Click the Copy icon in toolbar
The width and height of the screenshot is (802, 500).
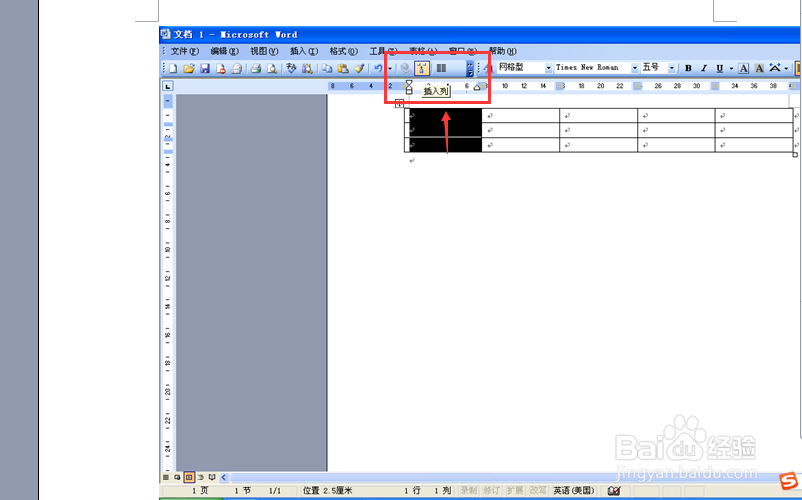click(327, 68)
